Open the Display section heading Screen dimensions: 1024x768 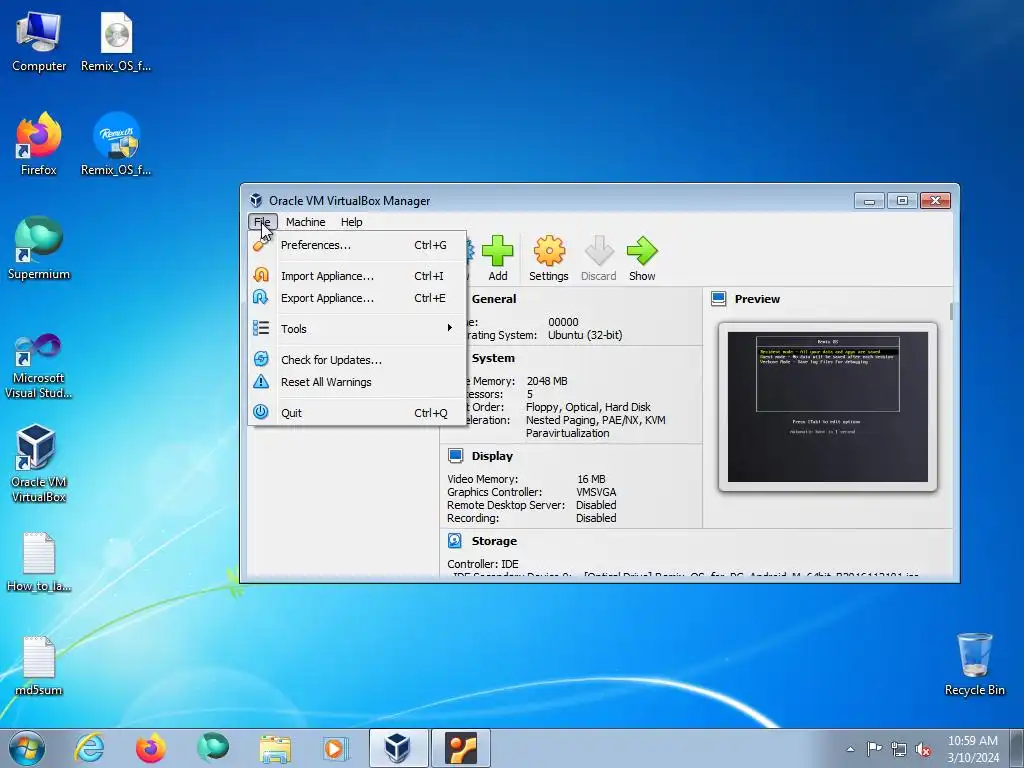coord(492,456)
